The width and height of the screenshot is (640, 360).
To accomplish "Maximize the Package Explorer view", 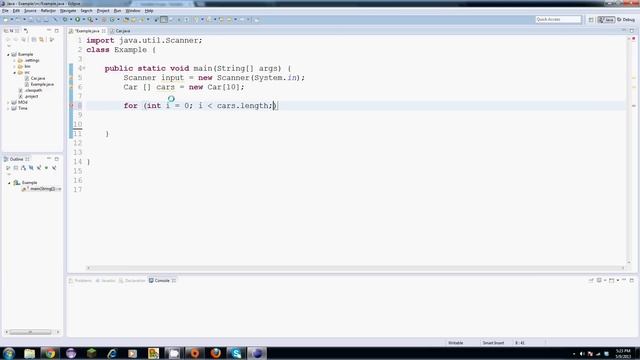I will point(57,31).
